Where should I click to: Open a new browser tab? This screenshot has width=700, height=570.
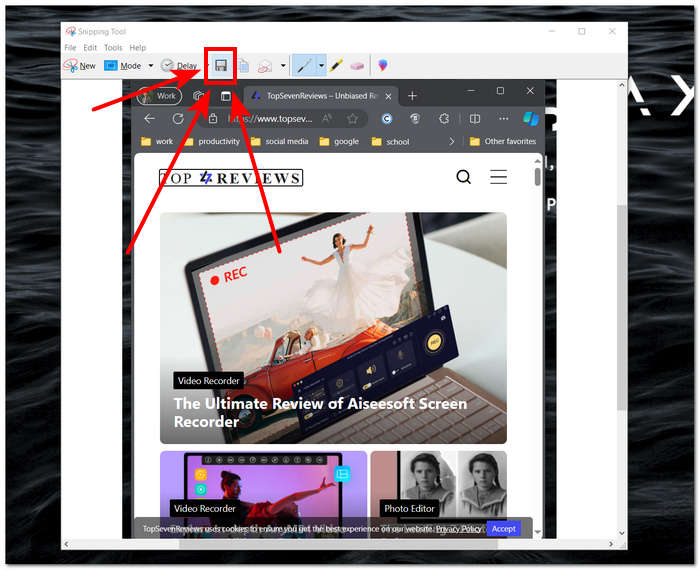click(412, 96)
